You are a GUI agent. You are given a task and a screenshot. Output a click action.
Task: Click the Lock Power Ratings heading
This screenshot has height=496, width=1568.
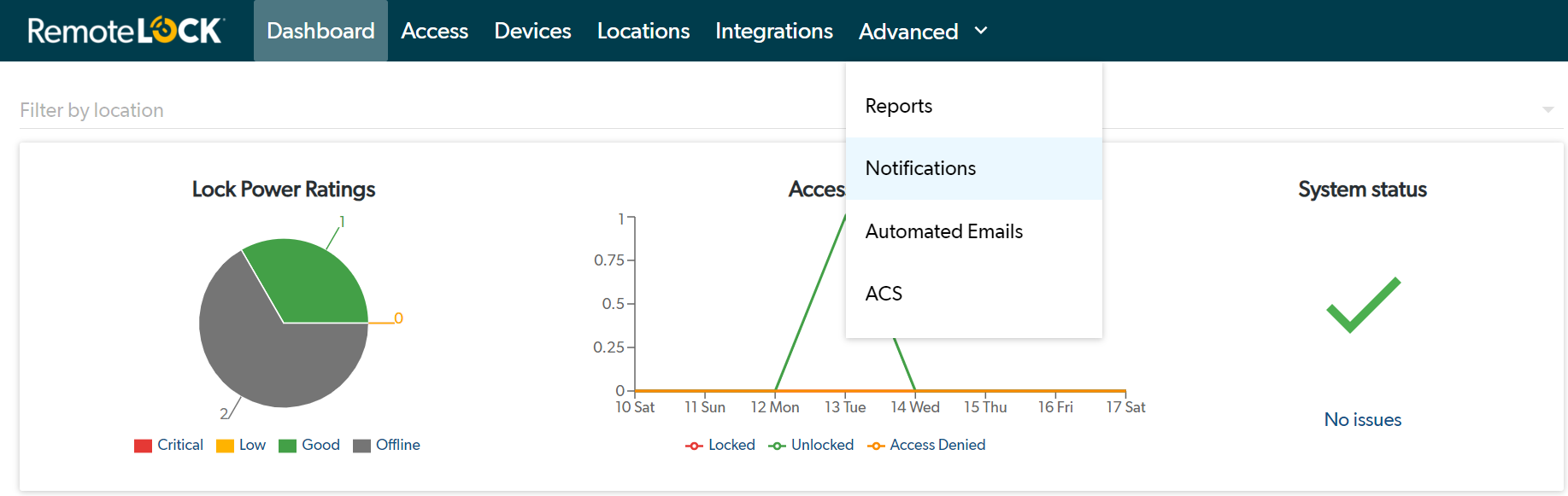coord(284,190)
